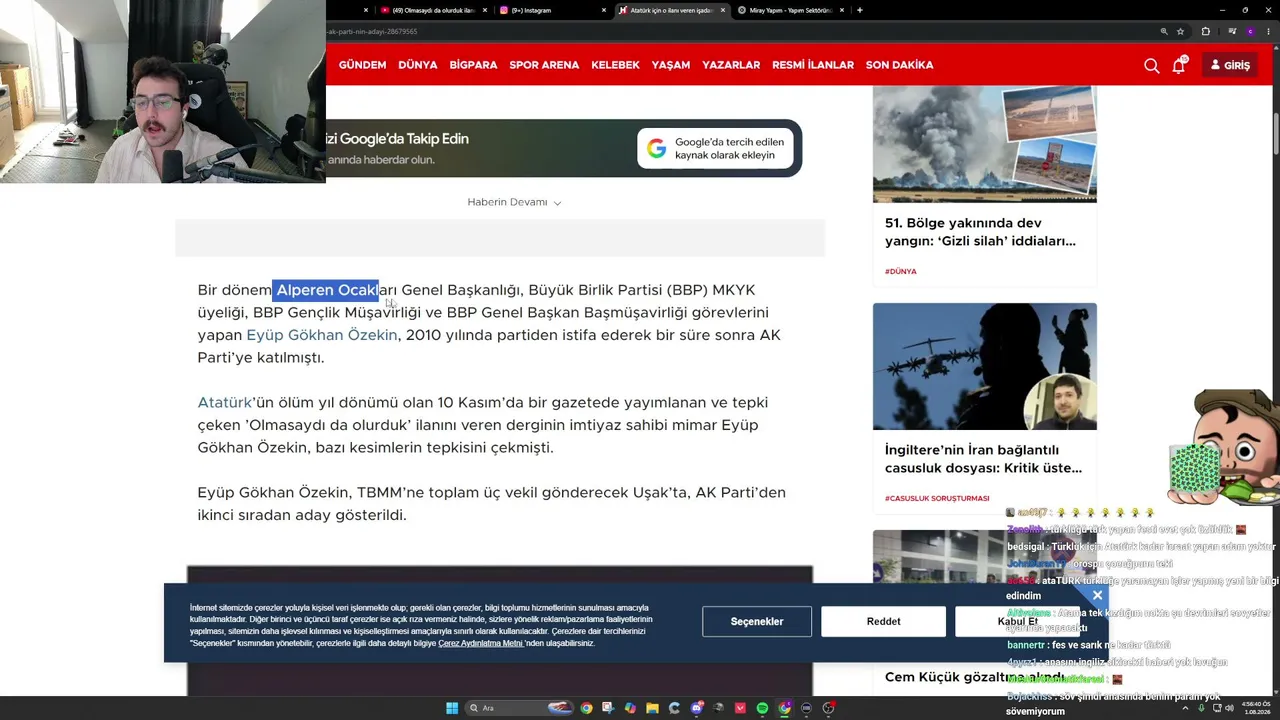Open the notifications bell icon
Screen dimensions: 1280x720
1179,65
